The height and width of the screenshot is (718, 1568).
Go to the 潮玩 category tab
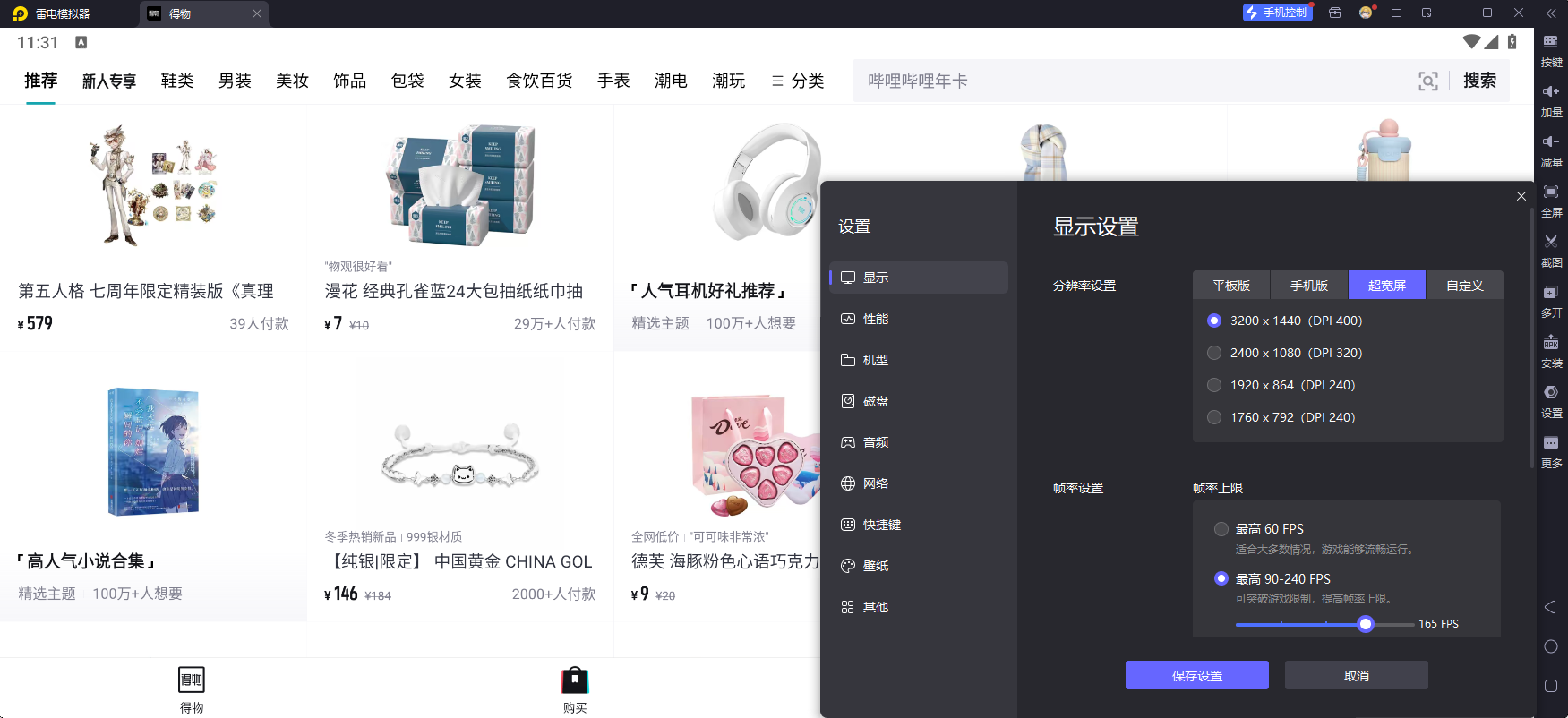pyautogui.click(x=728, y=81)
